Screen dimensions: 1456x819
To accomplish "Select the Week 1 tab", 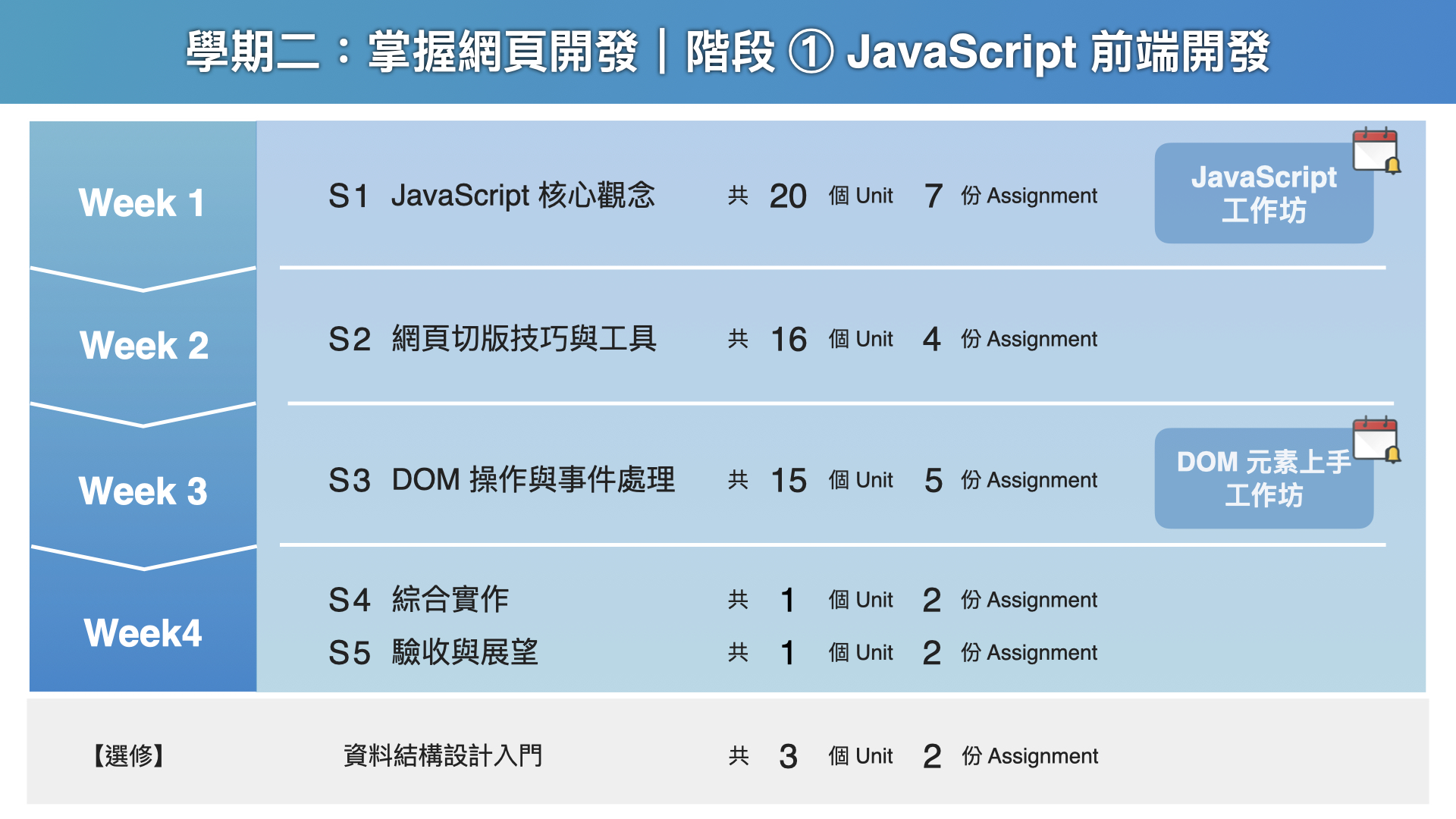I will coord(143,202).
